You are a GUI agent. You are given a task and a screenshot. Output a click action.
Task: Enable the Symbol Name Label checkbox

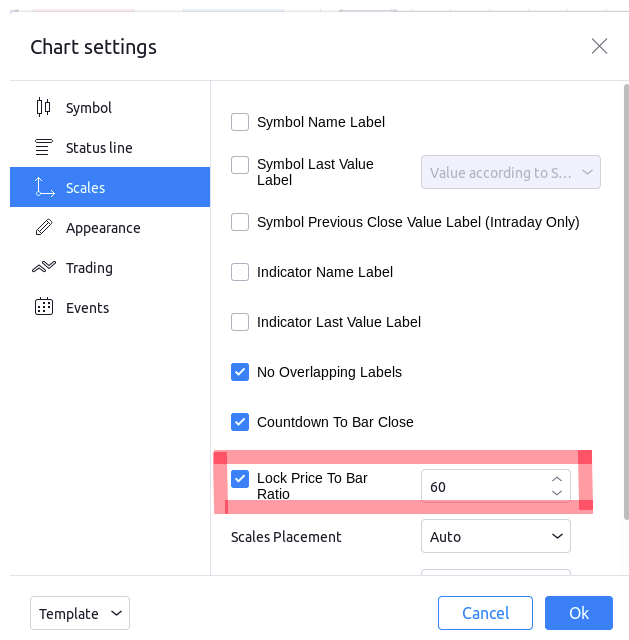240,122
